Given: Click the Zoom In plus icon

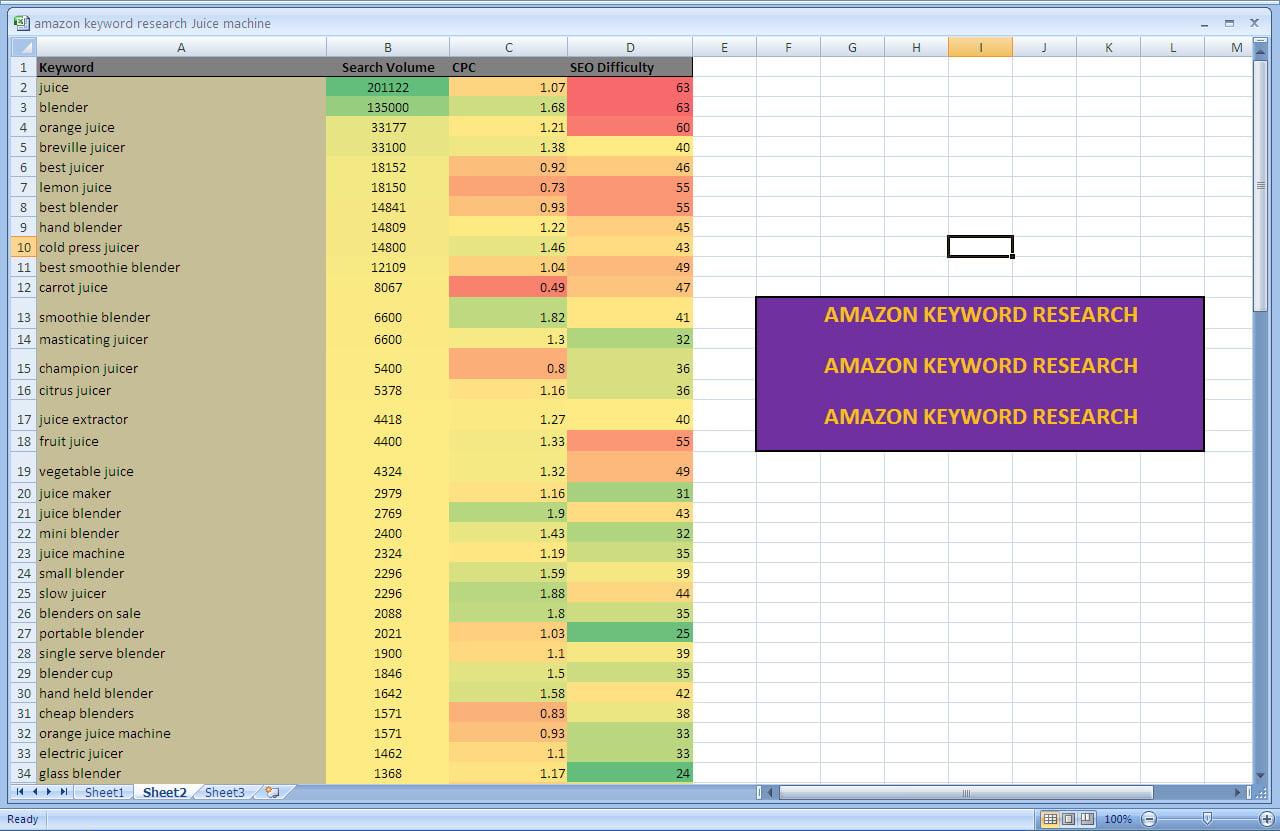Looking at the screenshot, I should click(x=1268, y=819).
